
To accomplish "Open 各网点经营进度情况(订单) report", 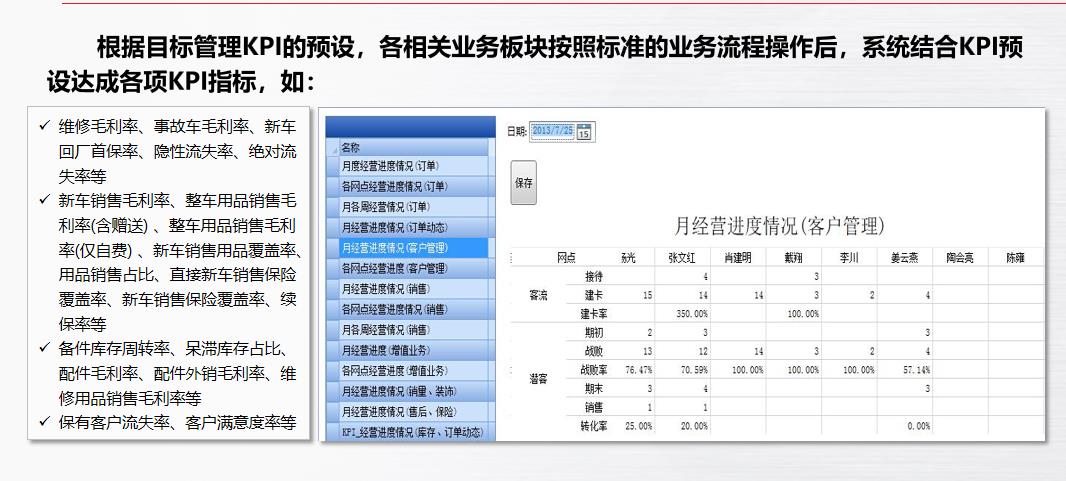I will (x=393, y=186).
